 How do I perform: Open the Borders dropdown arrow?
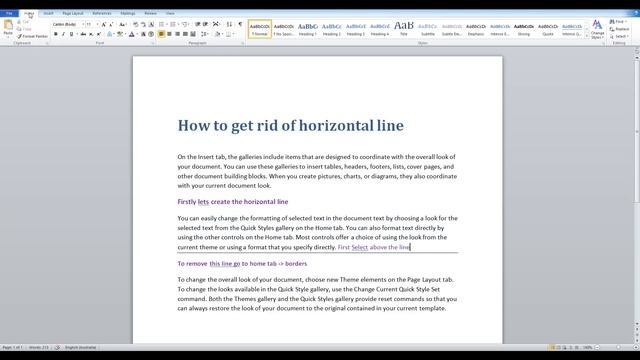[233, 34]
